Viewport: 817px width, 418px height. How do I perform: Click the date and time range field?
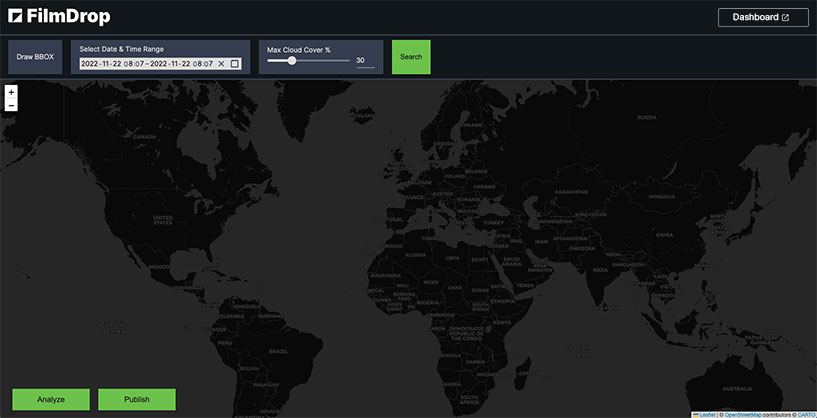pyautogui.click(x=147, y=64)
